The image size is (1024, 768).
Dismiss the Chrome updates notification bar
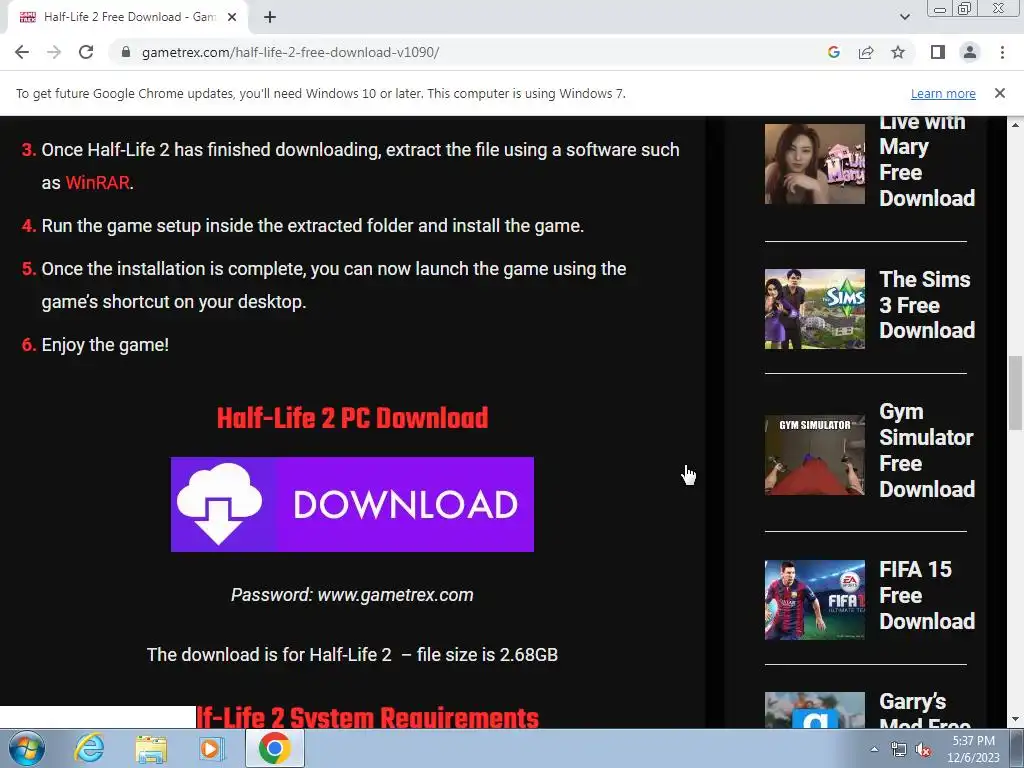999,93
